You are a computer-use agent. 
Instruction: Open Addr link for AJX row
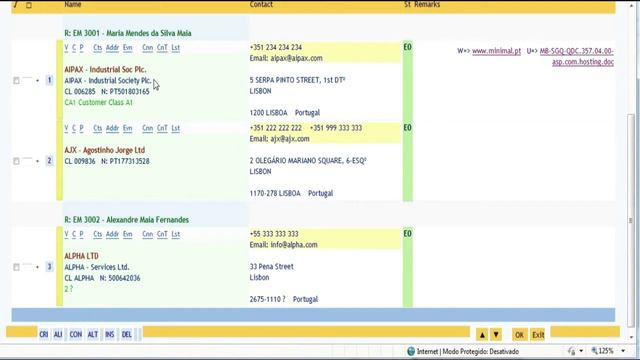[x=112, y=129]
